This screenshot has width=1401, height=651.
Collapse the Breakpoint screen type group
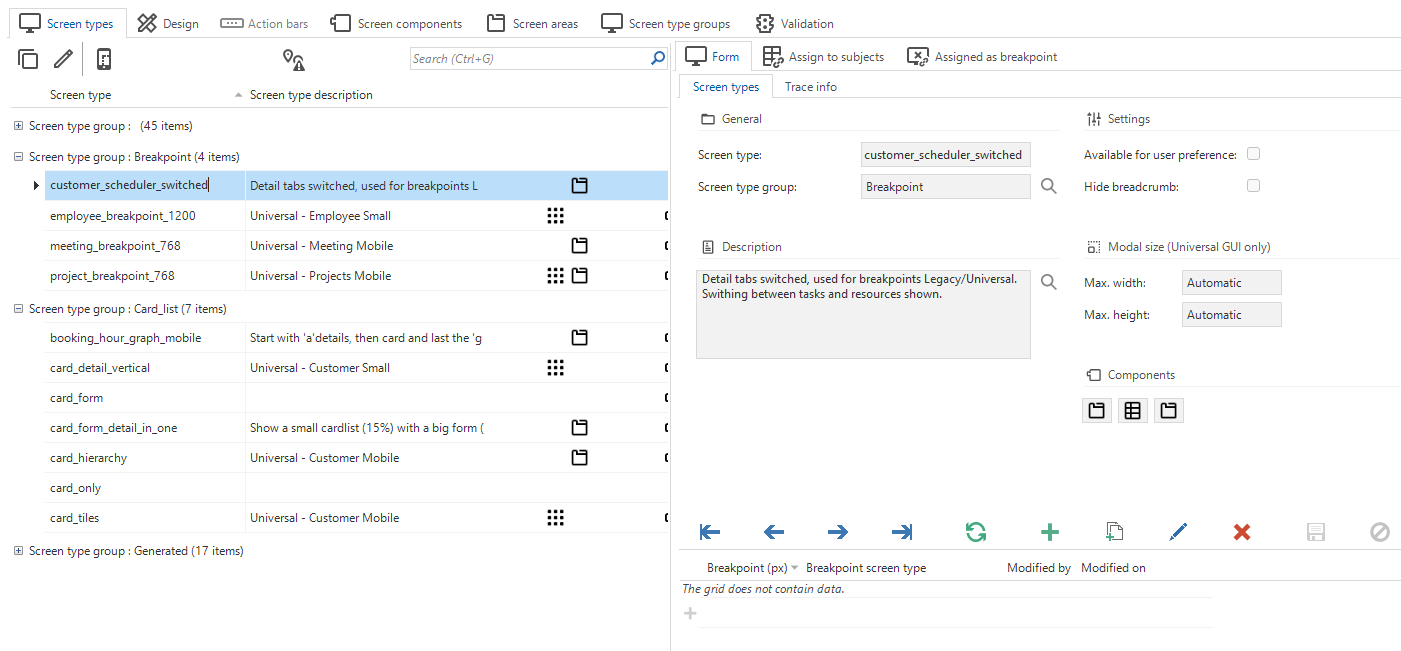tap(19, 157)
